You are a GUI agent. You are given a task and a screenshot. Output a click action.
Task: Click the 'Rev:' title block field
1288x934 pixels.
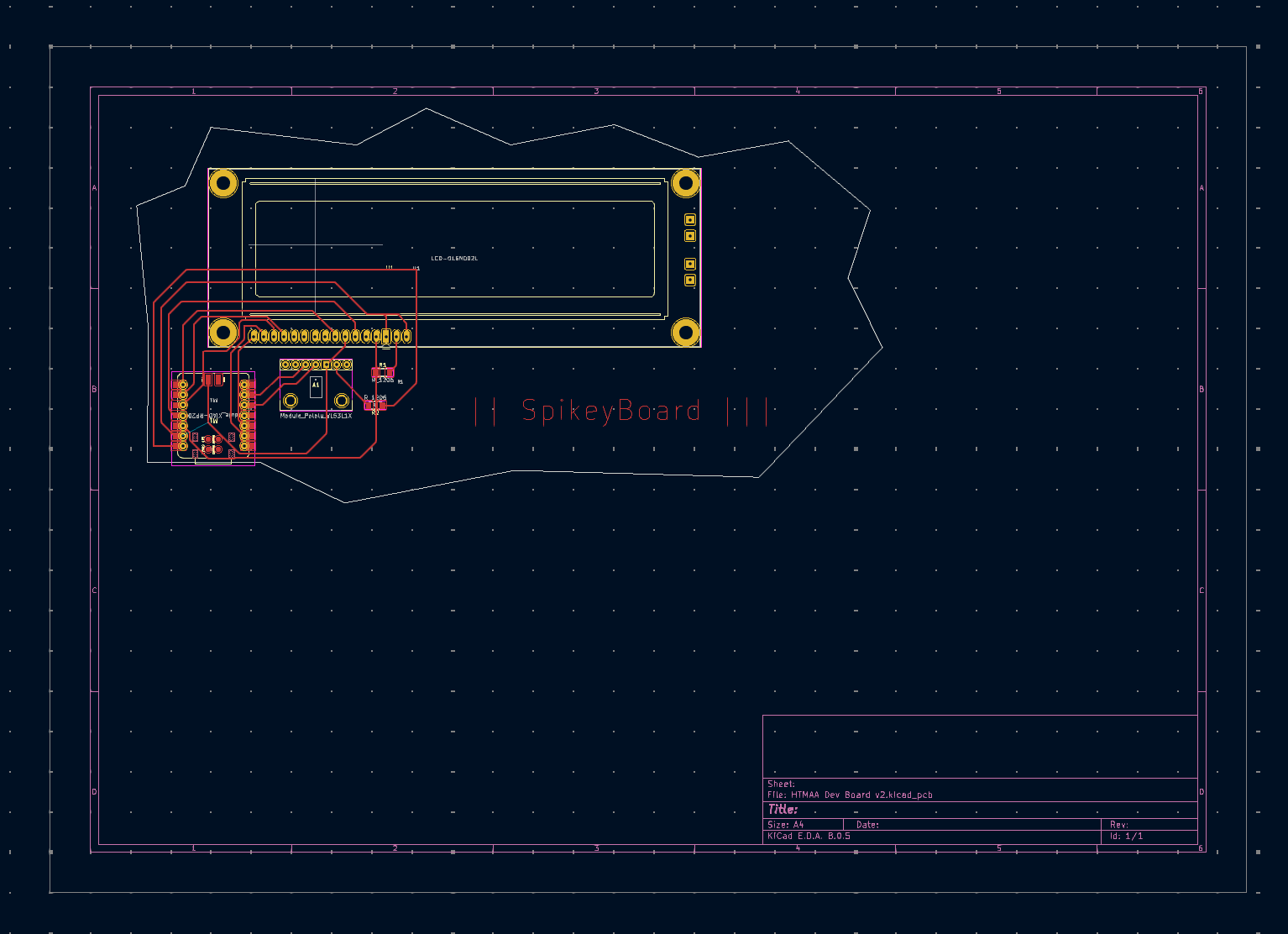click(1119, 825)
